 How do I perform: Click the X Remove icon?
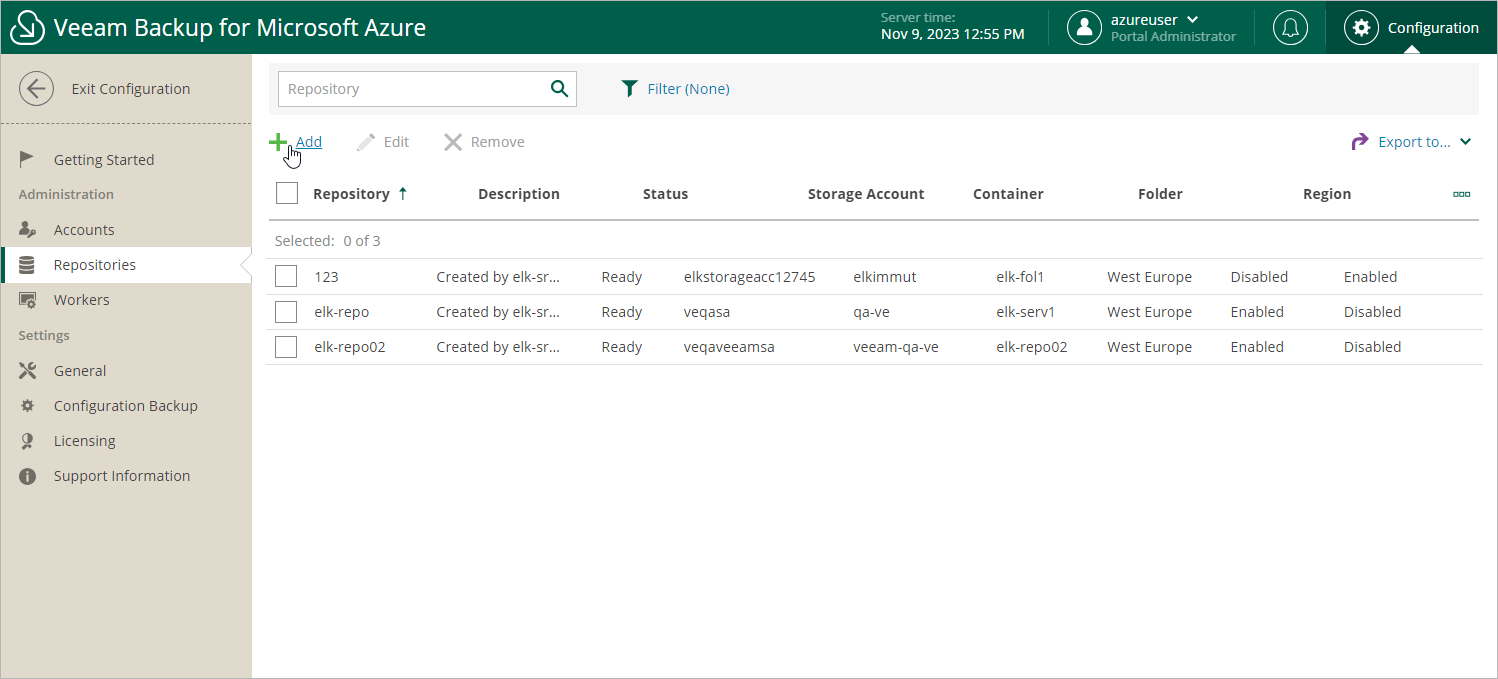(x=453, y=142)
